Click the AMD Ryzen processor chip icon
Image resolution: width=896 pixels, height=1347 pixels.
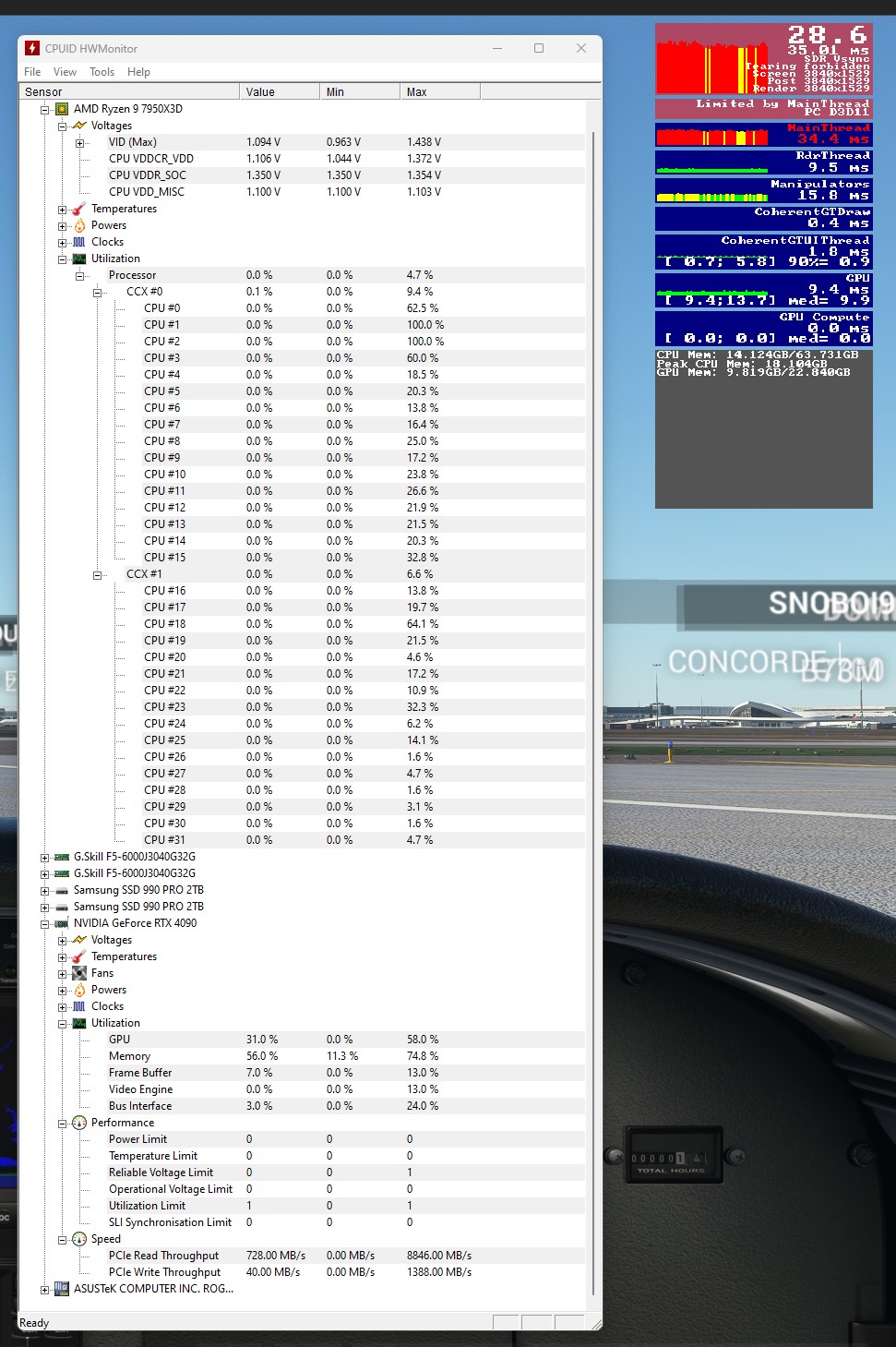tap(62, 109)
